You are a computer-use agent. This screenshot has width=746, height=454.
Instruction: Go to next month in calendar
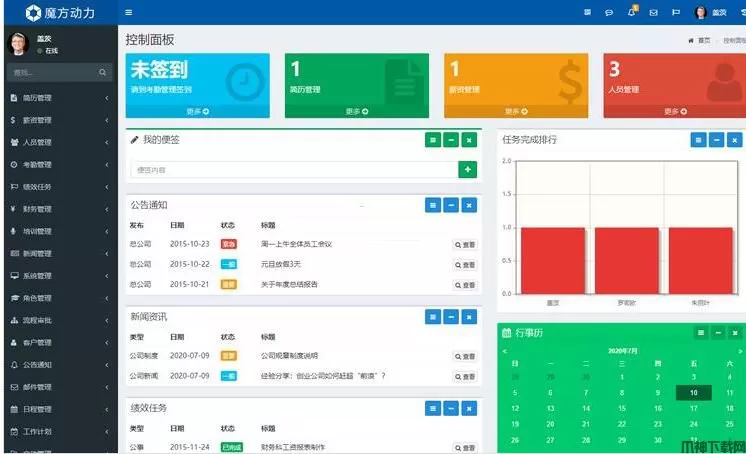coord(740,351)
